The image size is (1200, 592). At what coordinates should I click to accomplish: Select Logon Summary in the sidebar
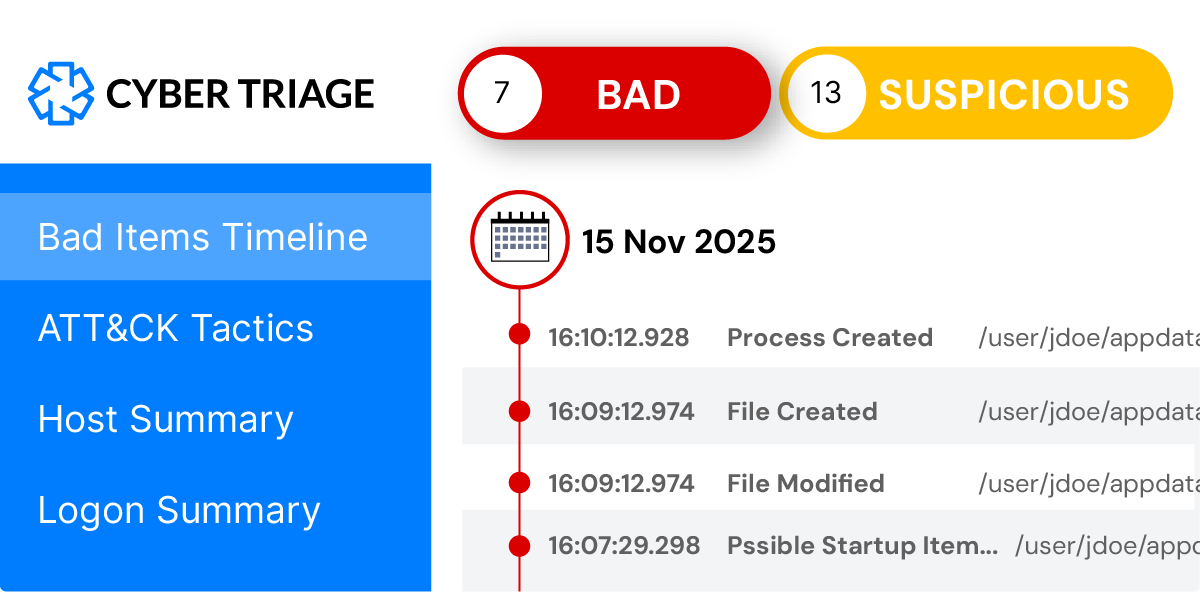pos(179,510)
